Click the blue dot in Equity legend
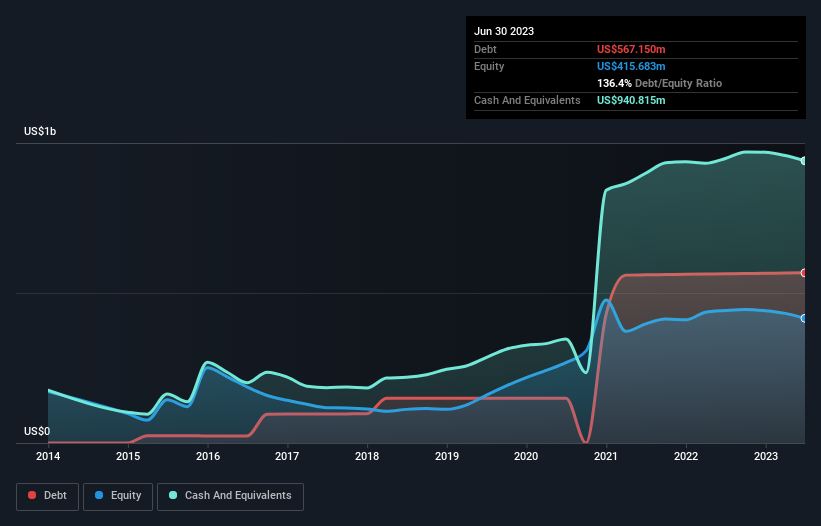 coord(99,495)
